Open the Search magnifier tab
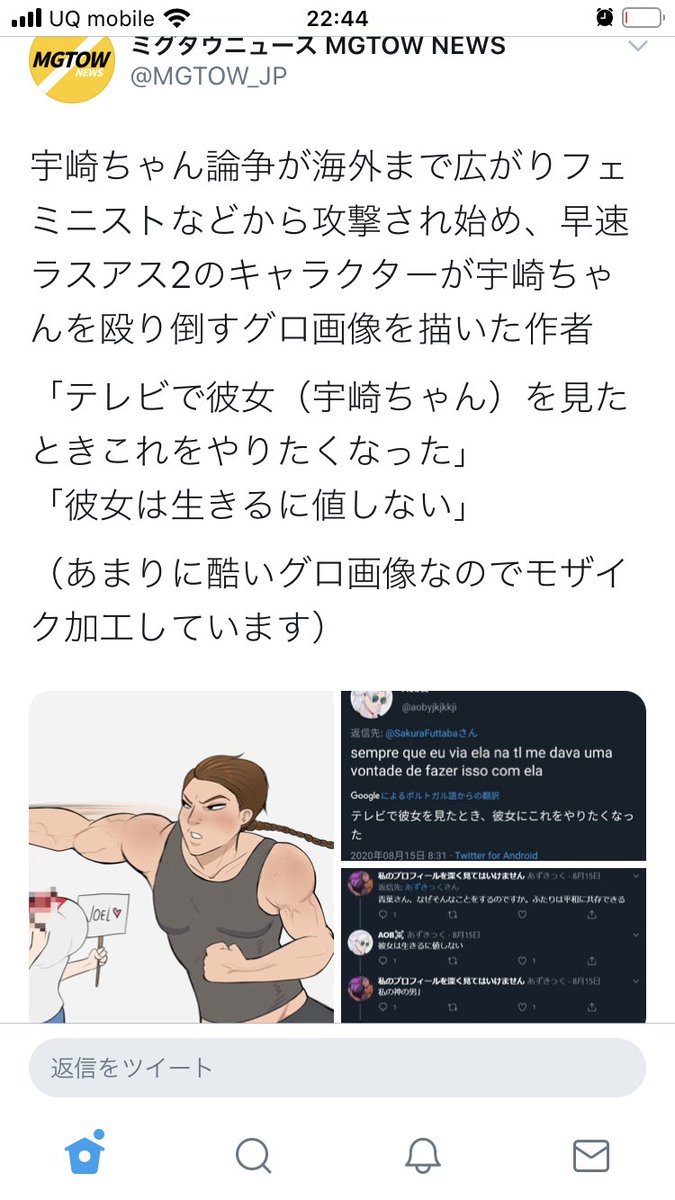This screenshot has width=675, height=1200. [x=253, y=1155]
